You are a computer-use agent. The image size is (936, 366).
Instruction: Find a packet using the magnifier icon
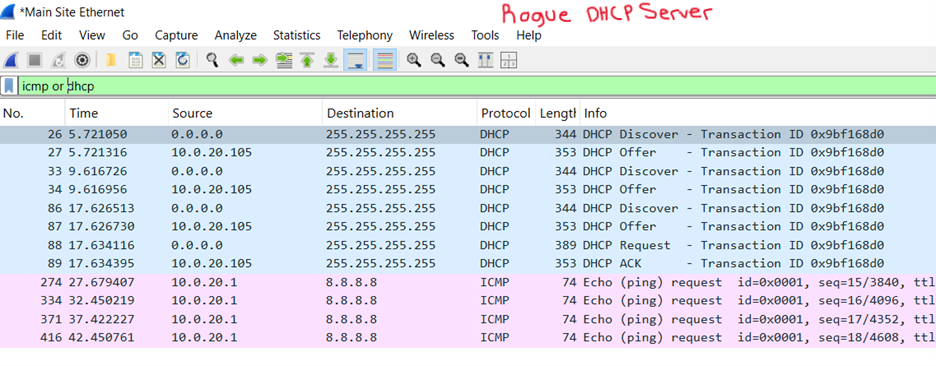[212, 60]
